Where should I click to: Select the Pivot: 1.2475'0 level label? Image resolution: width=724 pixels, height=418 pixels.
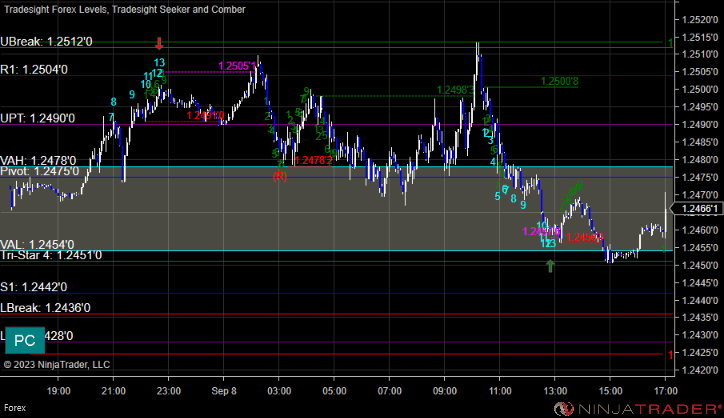coord(39,171)
